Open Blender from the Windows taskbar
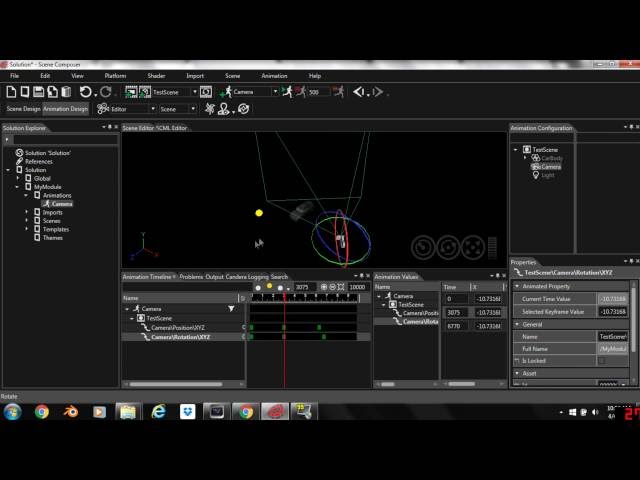The width and height of the screenshot is (640, 480). (71, 412)
